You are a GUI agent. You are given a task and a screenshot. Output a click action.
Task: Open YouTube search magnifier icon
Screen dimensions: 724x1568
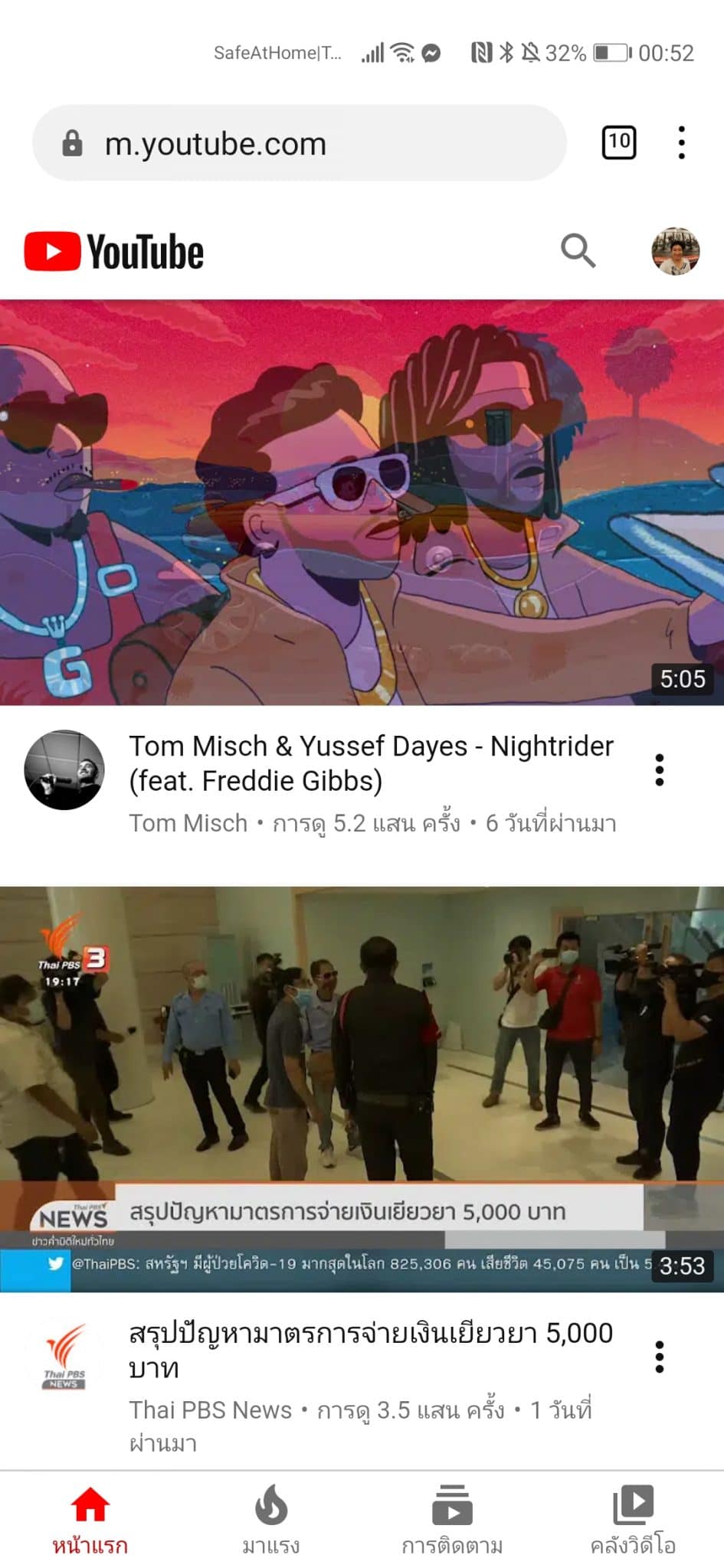578,250
